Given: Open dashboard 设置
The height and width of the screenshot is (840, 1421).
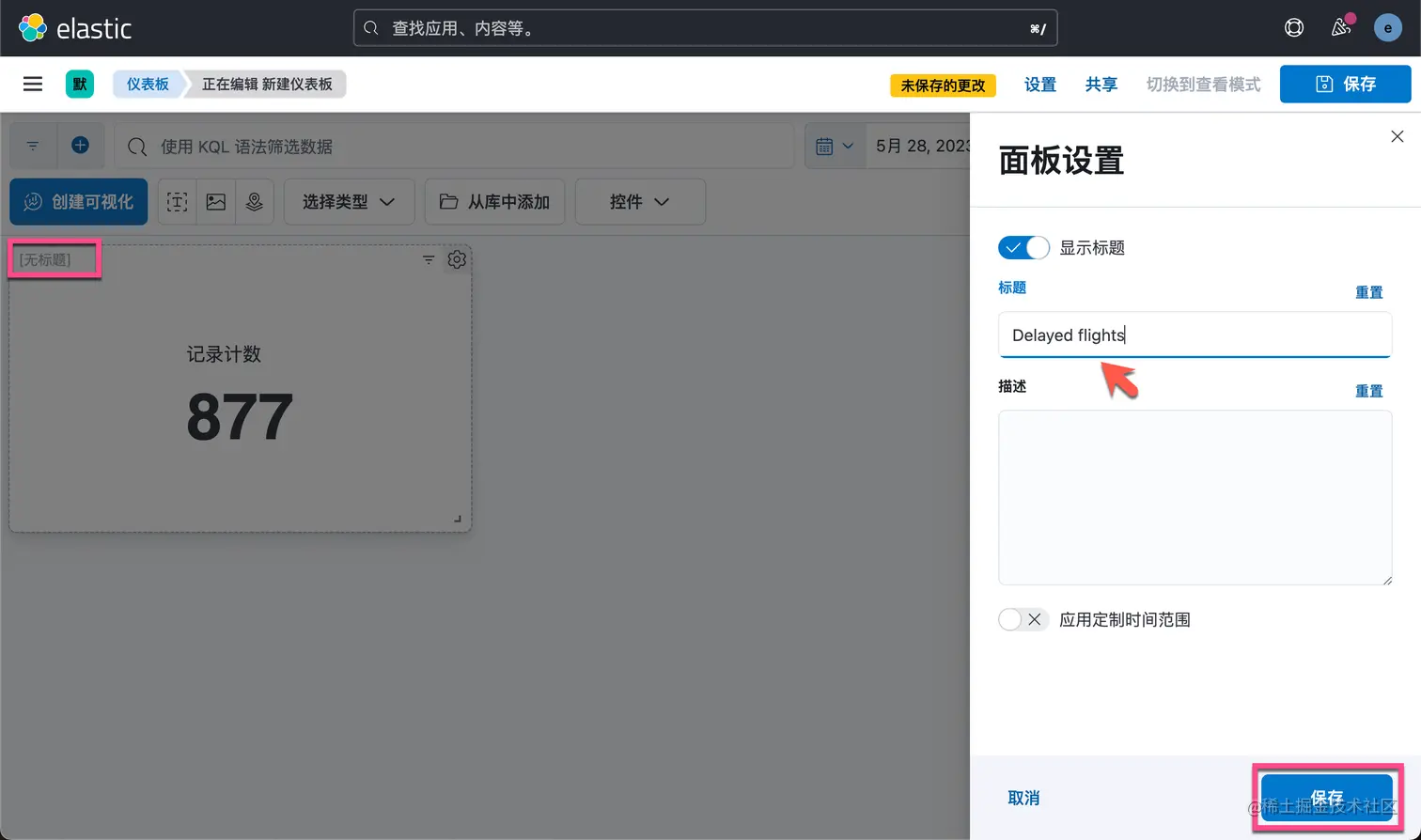Looking at the screenshot, I should tap(1040, 85).
